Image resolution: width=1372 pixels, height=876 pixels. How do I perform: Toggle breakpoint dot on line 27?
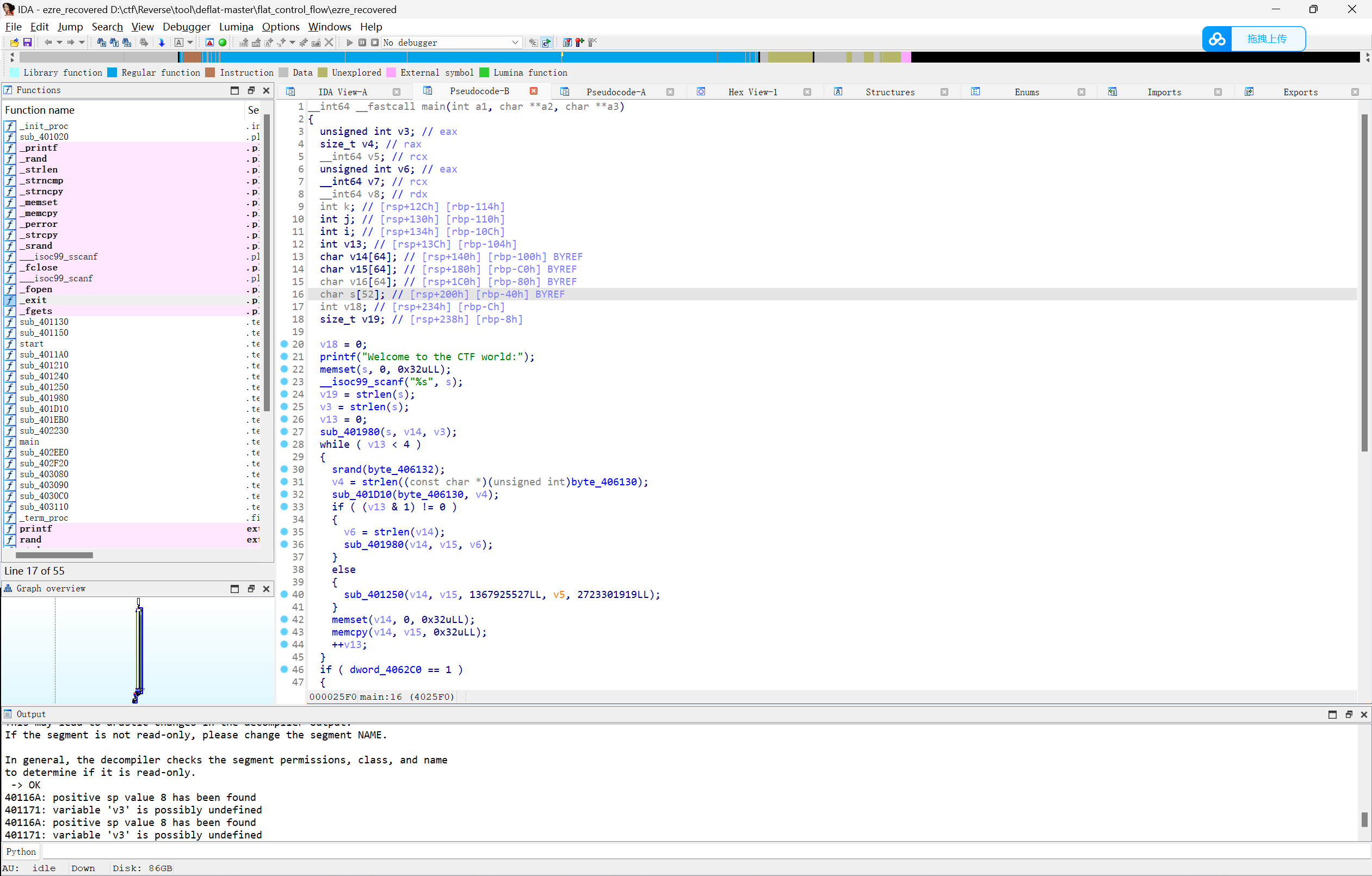click(x=285, y=432)
